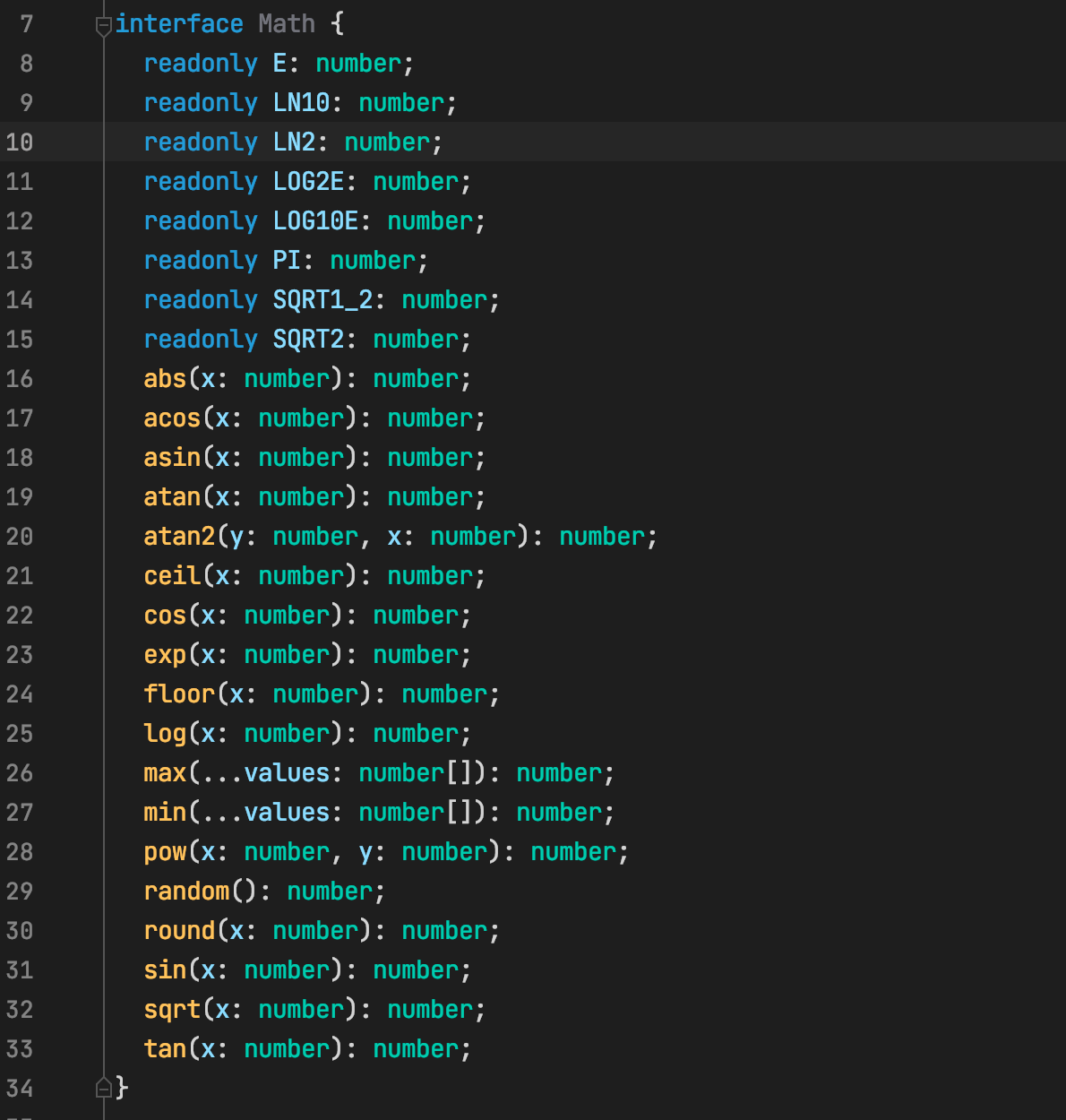Click the random method name

[x=186, y=891]
